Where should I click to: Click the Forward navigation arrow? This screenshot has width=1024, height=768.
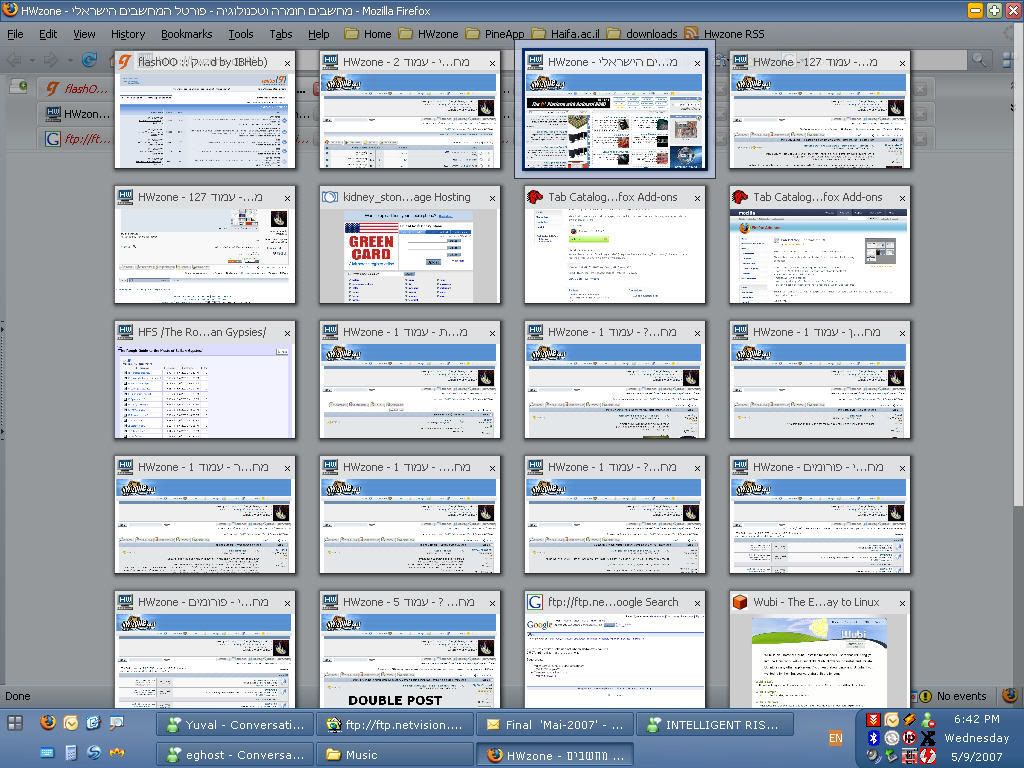50,60
